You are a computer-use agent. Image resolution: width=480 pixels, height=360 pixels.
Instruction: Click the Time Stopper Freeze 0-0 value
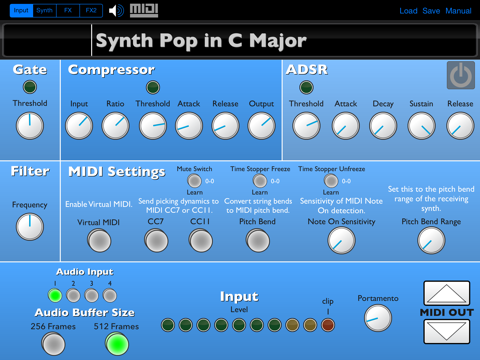275,181
